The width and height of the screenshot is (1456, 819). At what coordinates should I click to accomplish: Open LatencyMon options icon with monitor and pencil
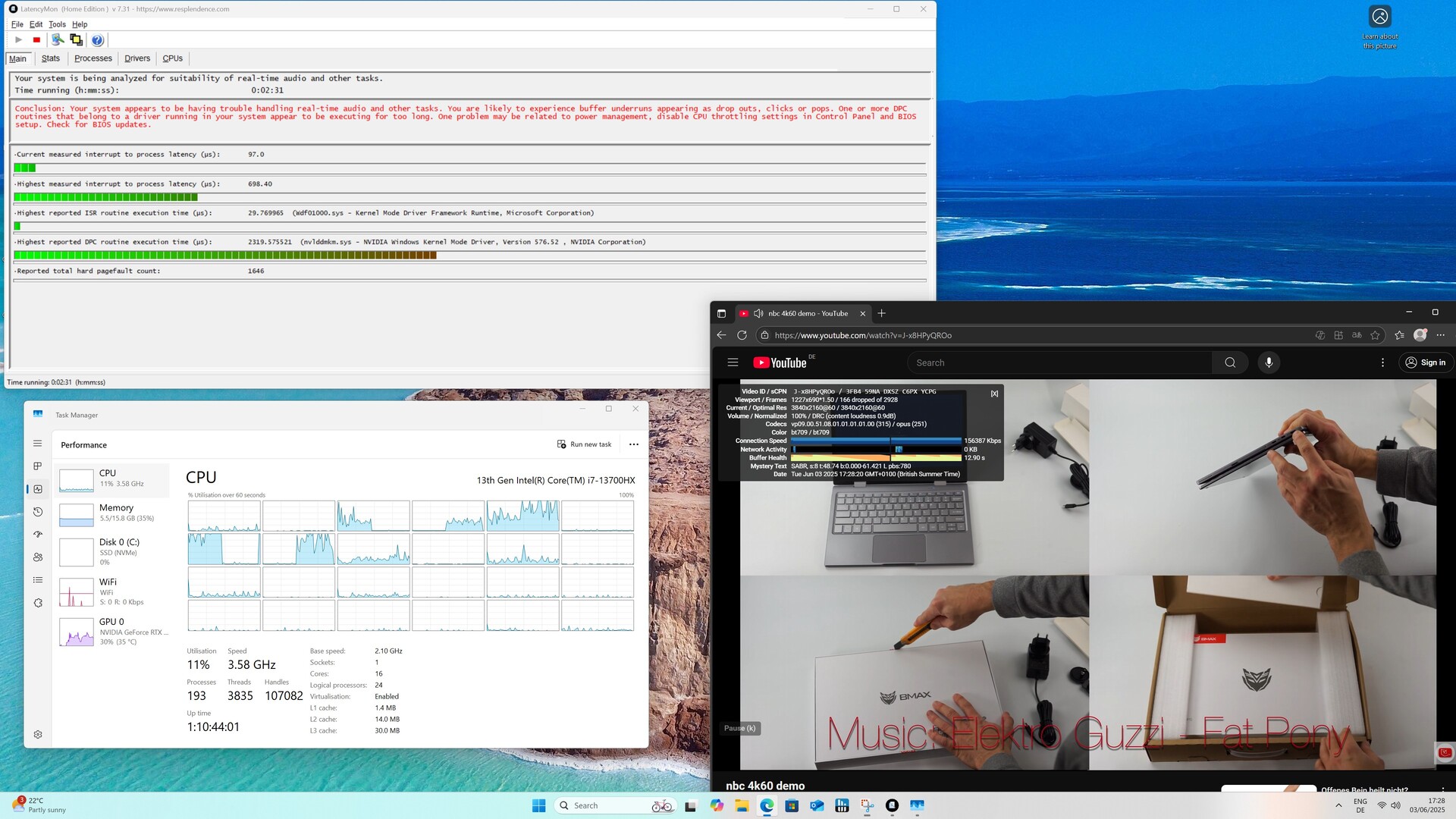pyautogui.click(x=58, y=39)
